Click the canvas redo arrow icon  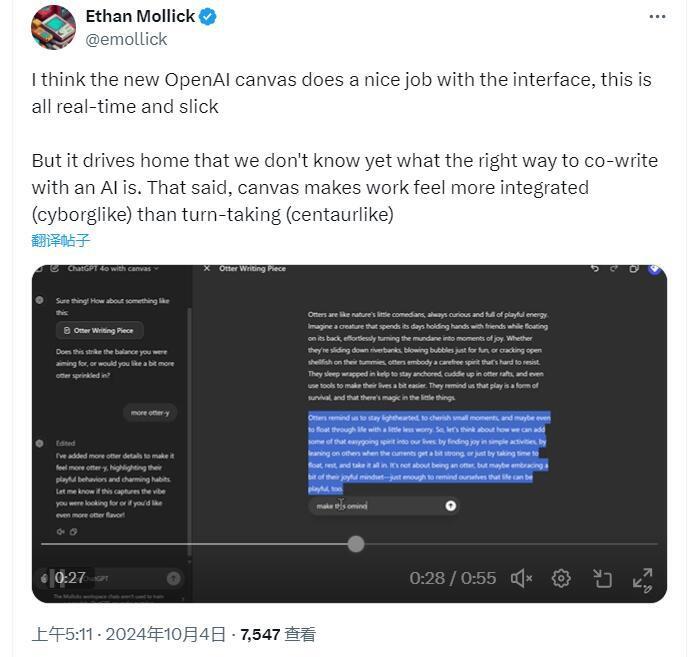(614, 268)
